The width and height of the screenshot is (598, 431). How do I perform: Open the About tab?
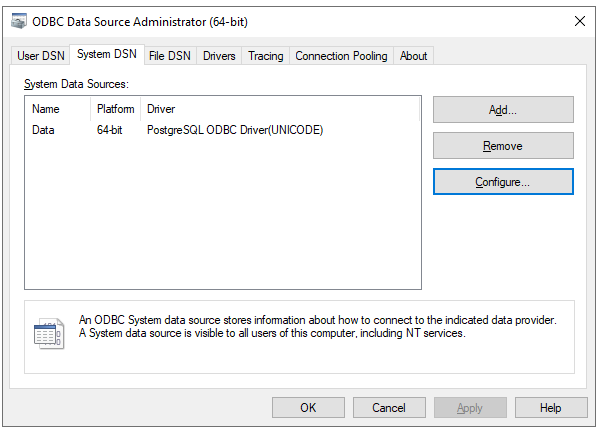tap(413, 56)
